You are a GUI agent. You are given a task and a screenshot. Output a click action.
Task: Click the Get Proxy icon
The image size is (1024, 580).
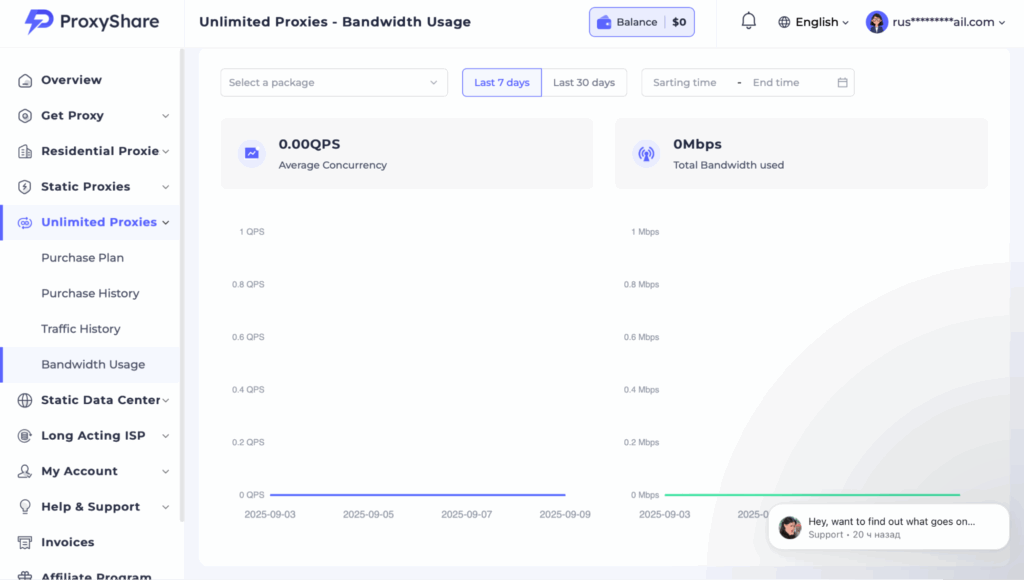pyautogui.click(x=25, y=116)
